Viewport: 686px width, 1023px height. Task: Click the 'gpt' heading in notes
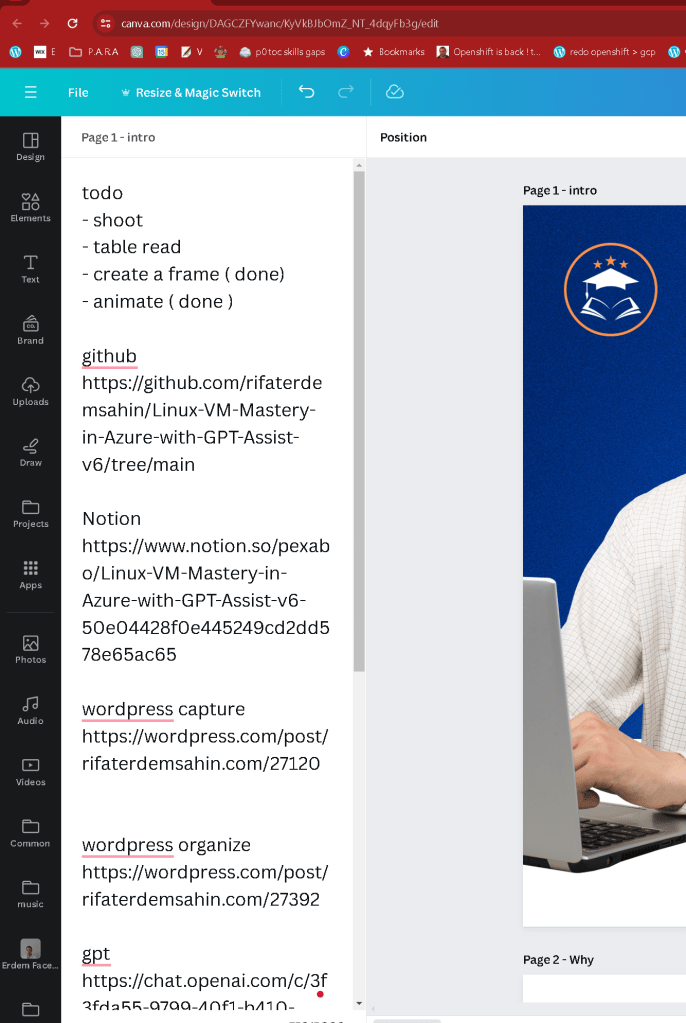(96, 954)
